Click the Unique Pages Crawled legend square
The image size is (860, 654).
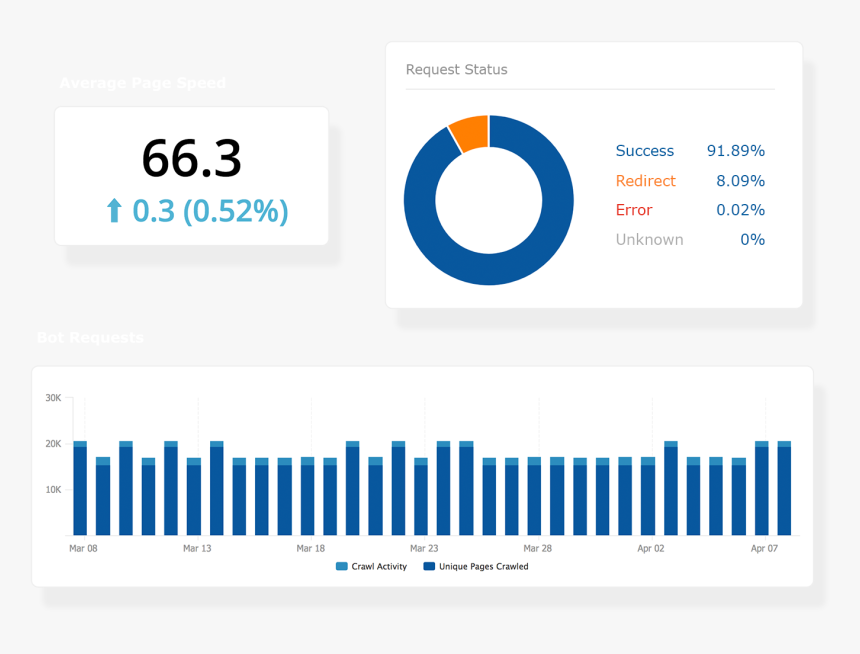429,566
